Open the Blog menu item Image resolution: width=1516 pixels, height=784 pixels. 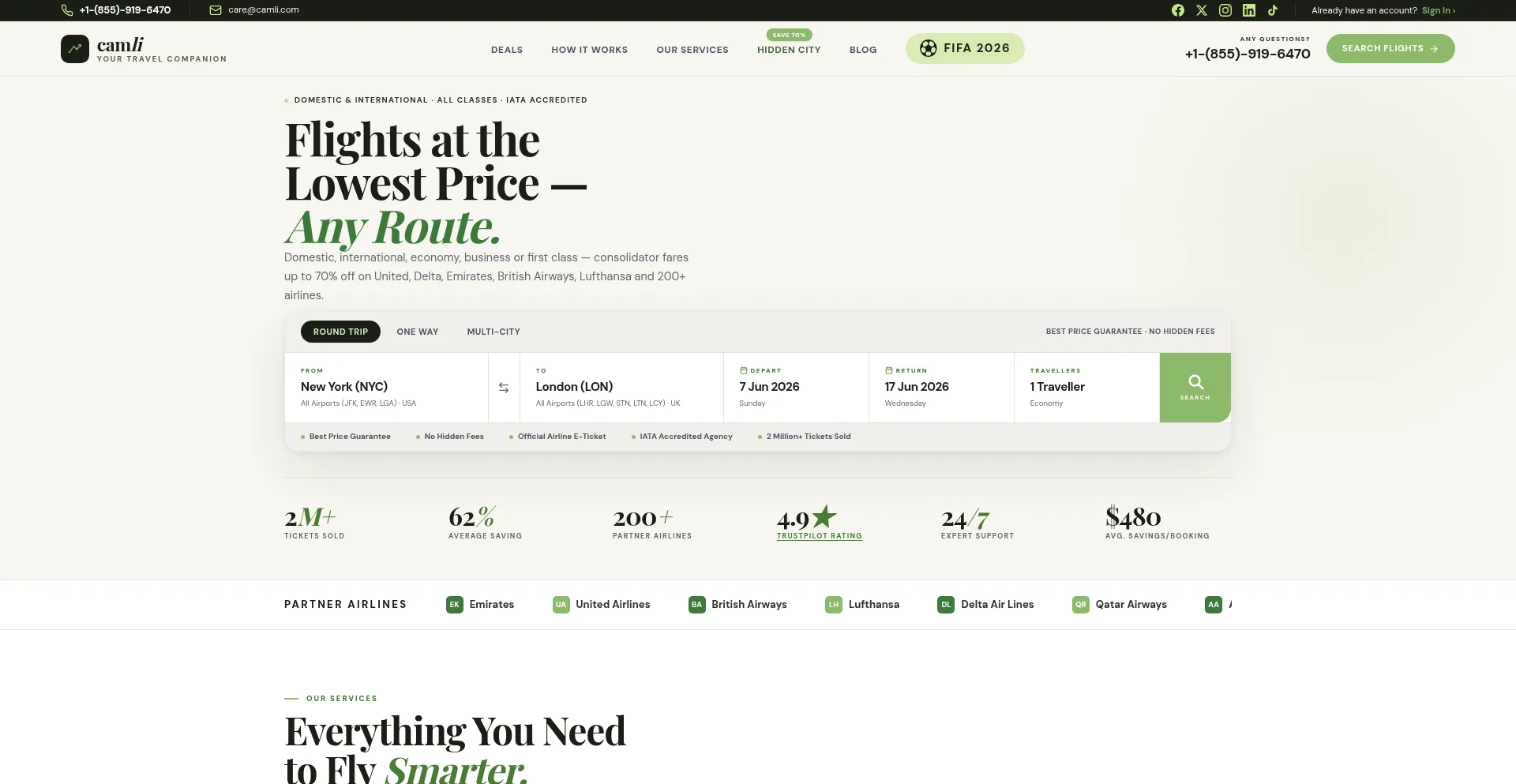click(863, 50)
